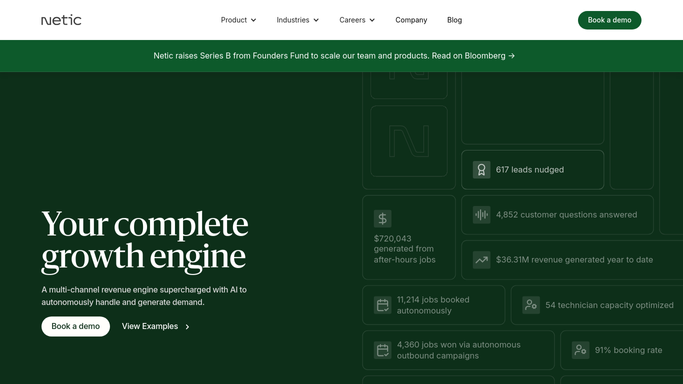Viewport: 683px width, 384px height.
Task: Click calendar icon next to 11,214 jobs booked
Action: click(x=382, y=305)
